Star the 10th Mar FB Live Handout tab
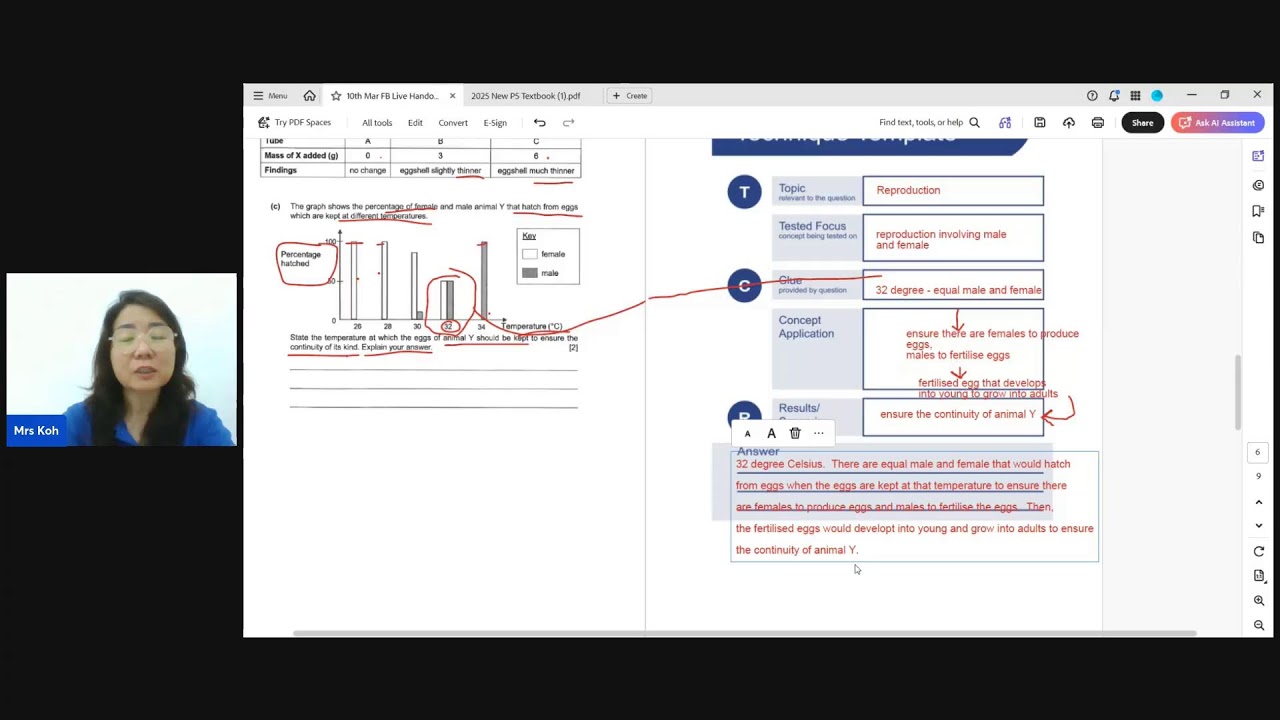 (335, 96)
